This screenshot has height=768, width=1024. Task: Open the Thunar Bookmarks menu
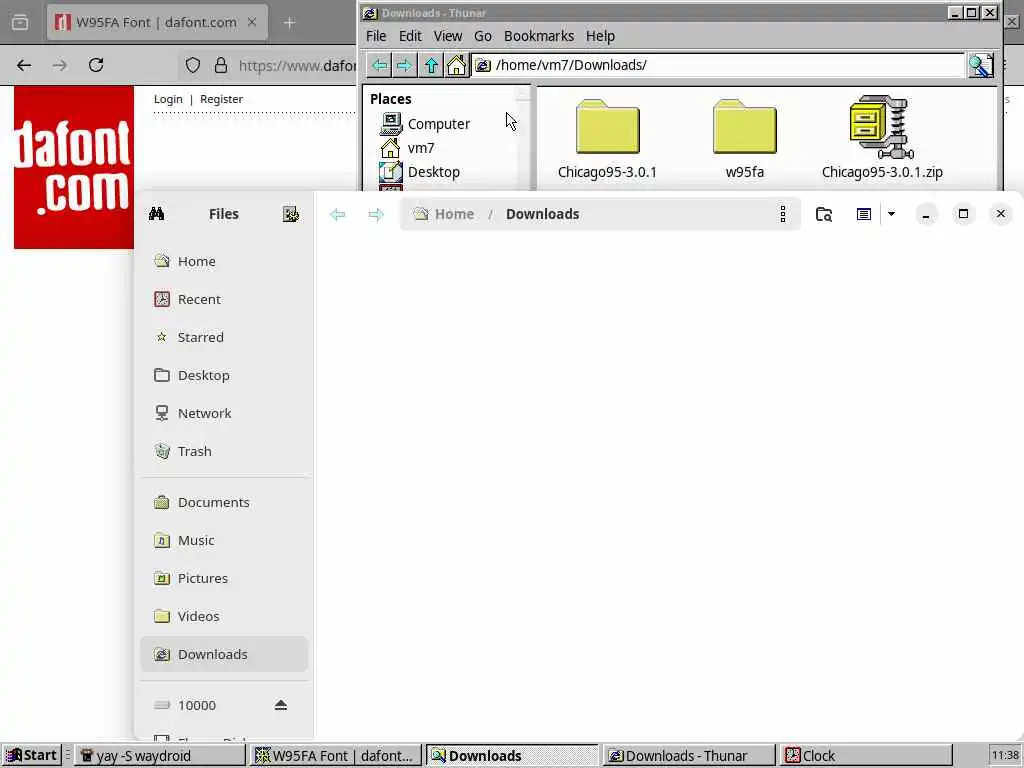click(x=539, y=36)
